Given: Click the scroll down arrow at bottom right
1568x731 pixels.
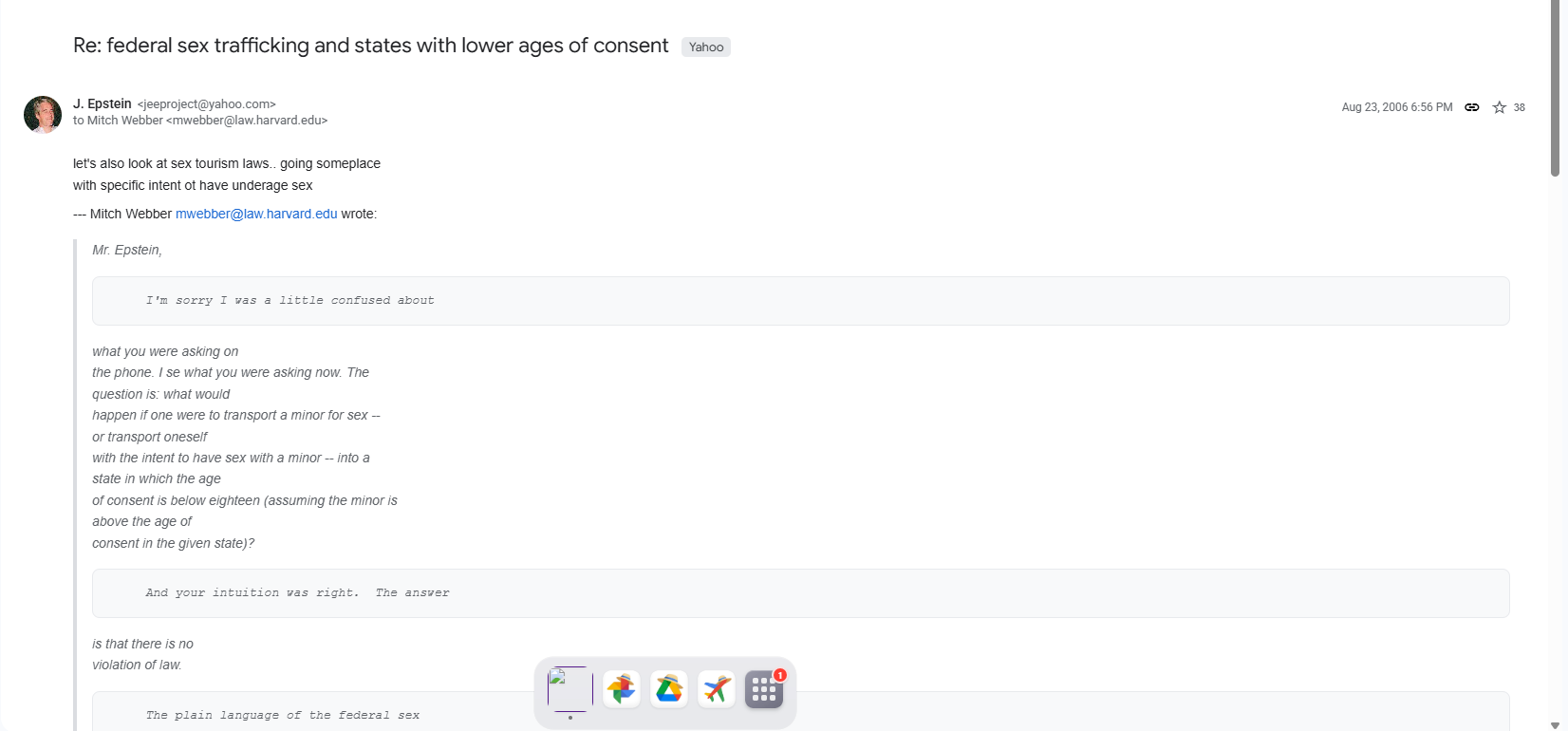Looking at the screenshot, I should point(1555,724).
